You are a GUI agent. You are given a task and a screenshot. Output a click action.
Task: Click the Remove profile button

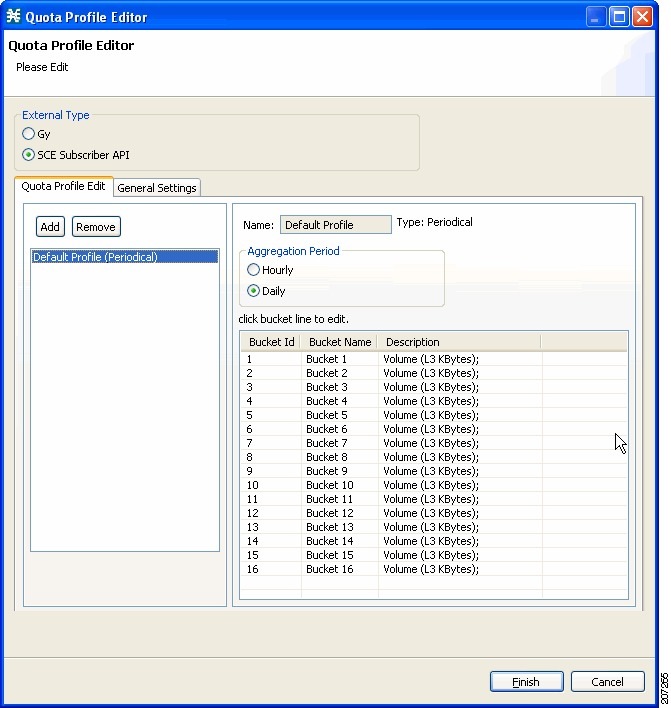coord(96,227)
